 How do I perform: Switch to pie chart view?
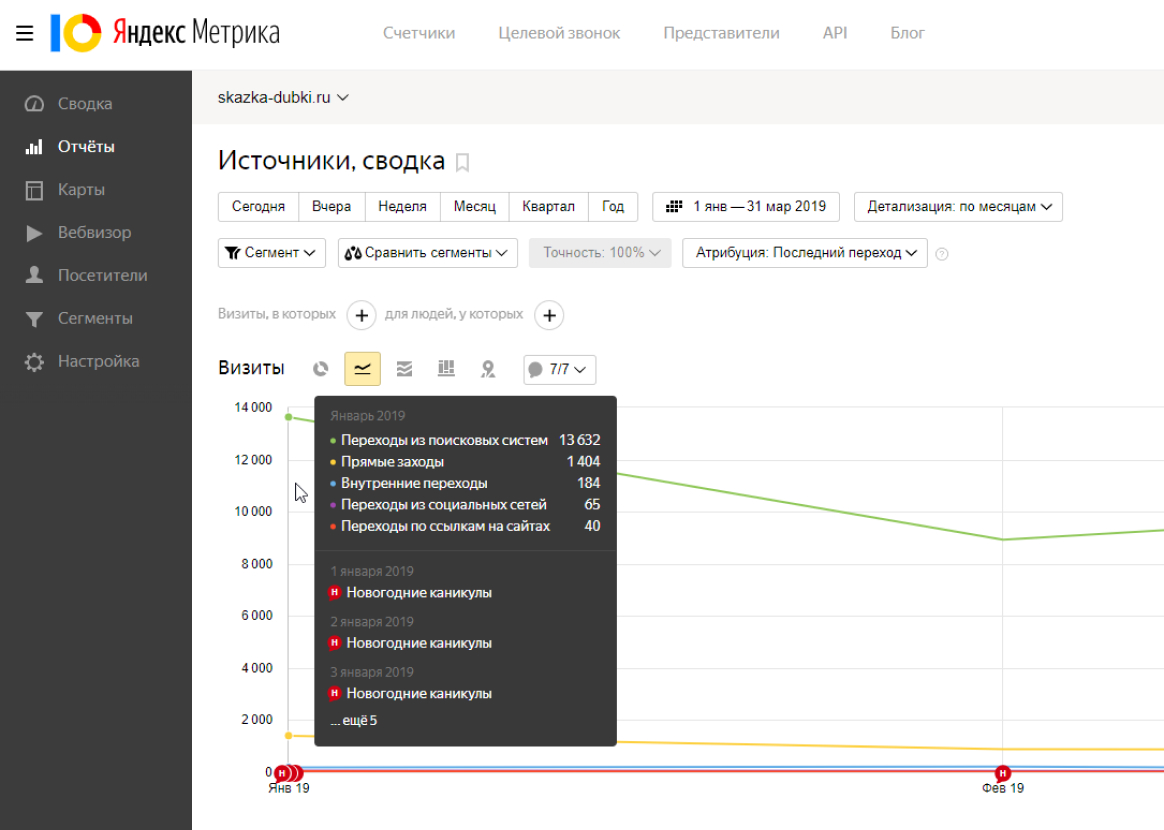pyautogui.click(x=320, y=369)
